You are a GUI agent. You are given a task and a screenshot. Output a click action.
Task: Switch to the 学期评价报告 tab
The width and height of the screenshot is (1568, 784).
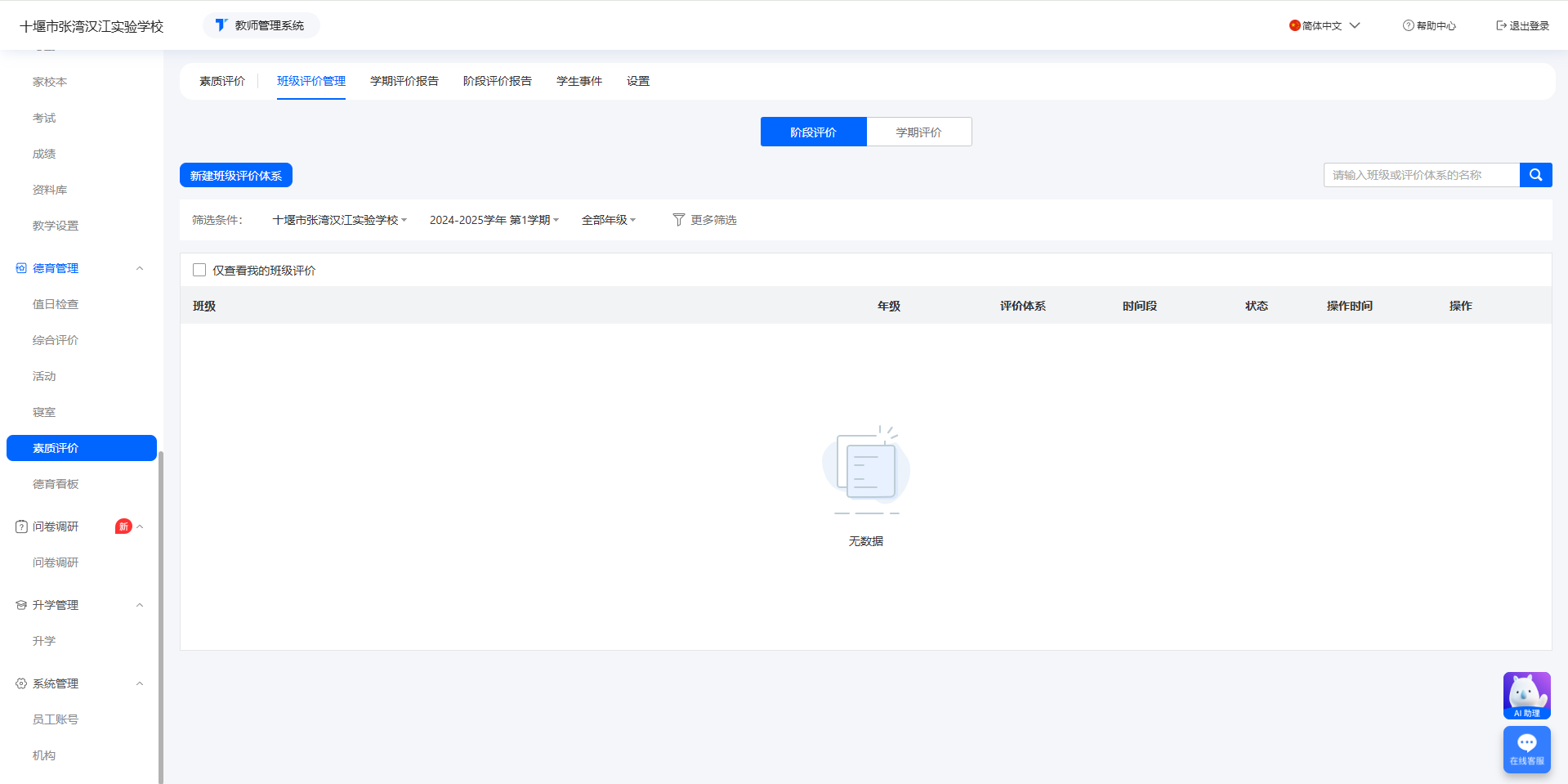click(x=404, y=81)
